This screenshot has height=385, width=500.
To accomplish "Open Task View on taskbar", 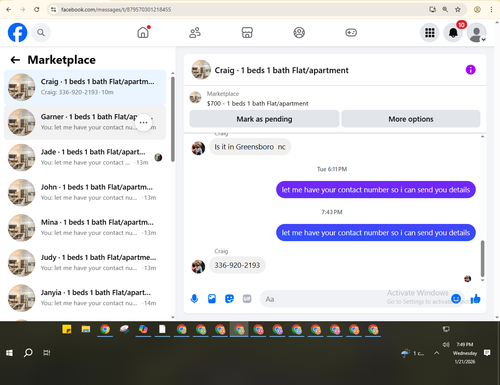I will pyautogui.click(x=47, y=353).
